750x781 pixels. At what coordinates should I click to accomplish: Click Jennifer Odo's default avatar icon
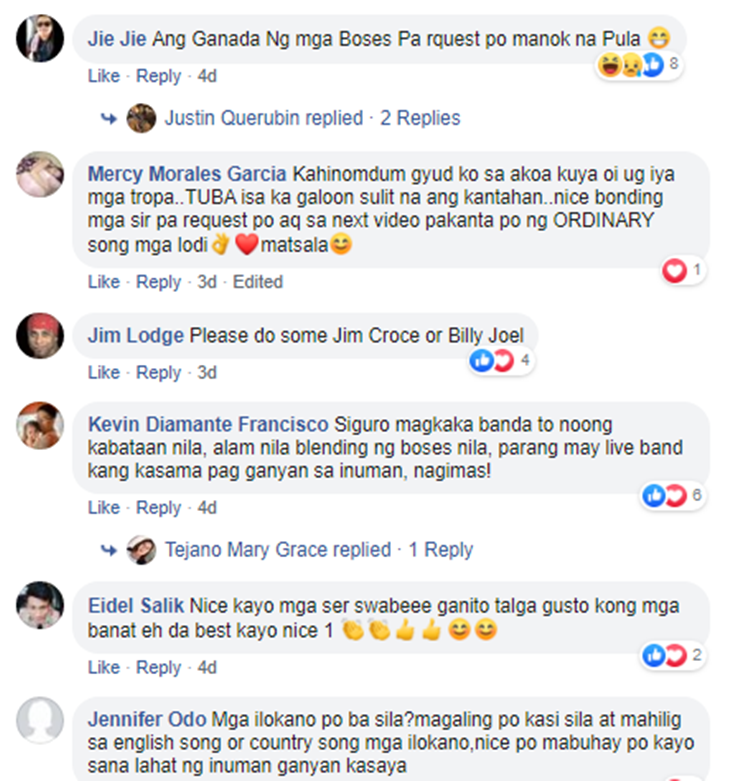40,720
